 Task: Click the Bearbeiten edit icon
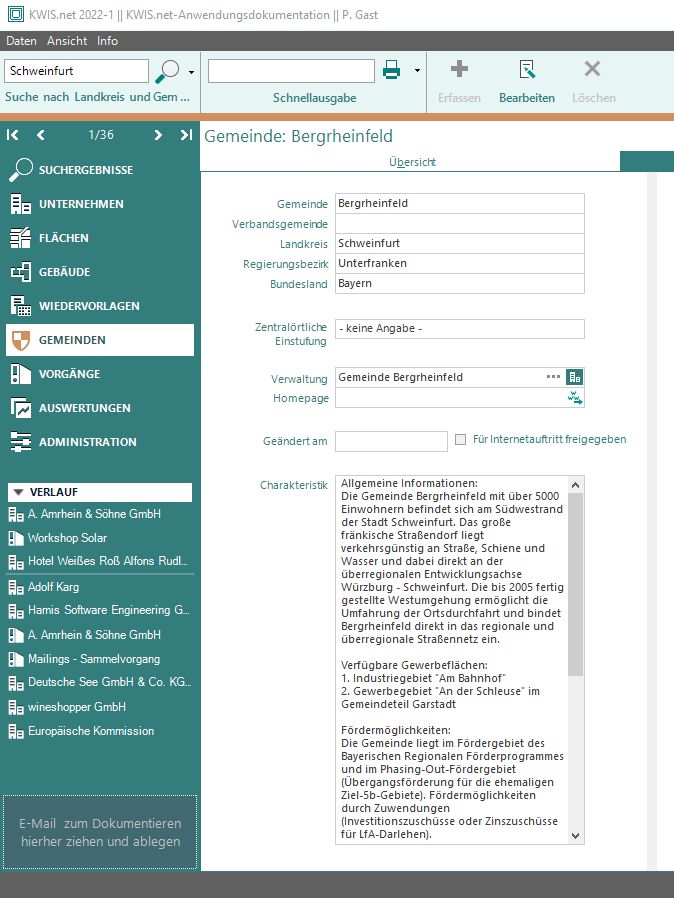click(527, 69)
